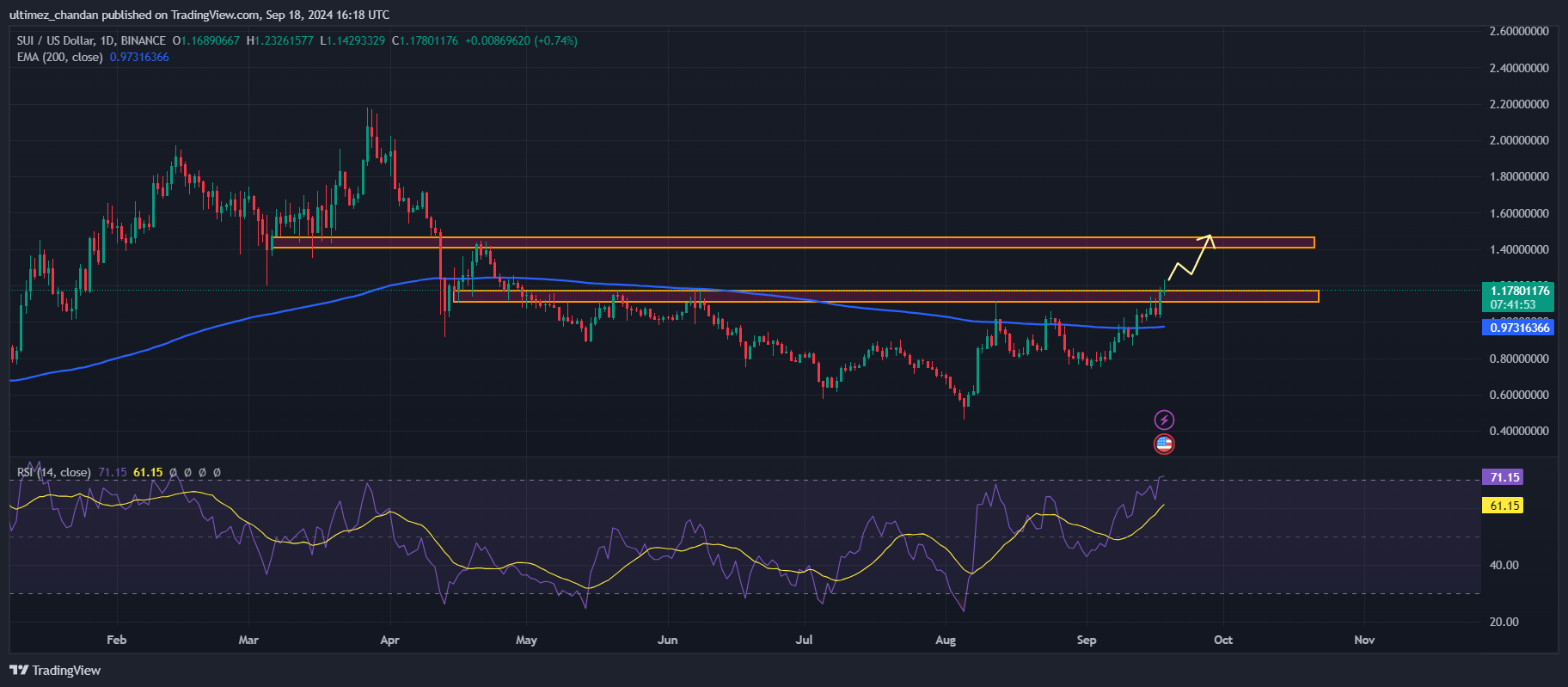This screenshot has height=687, width=1568.
Task: Click yellow 61.15 value in the RSI legend
Action: (148, 472)
